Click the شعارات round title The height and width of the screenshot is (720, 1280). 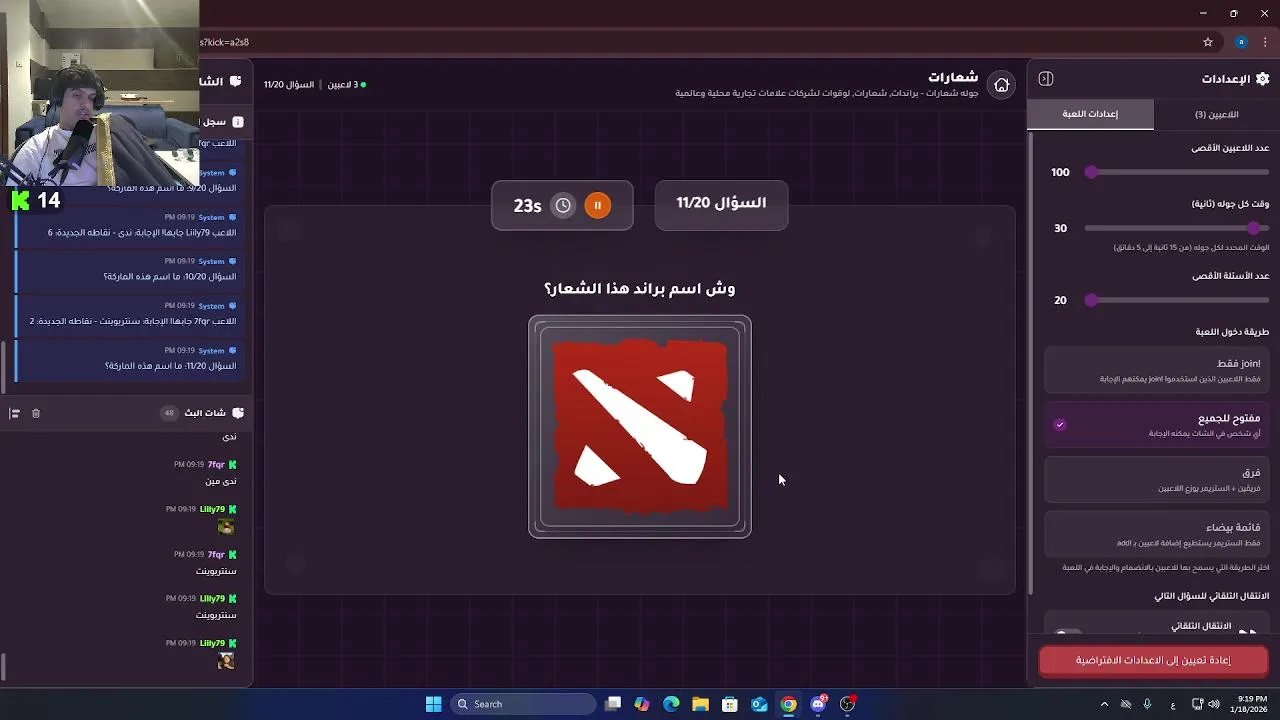pyautogui.click(x=953, y=77)
